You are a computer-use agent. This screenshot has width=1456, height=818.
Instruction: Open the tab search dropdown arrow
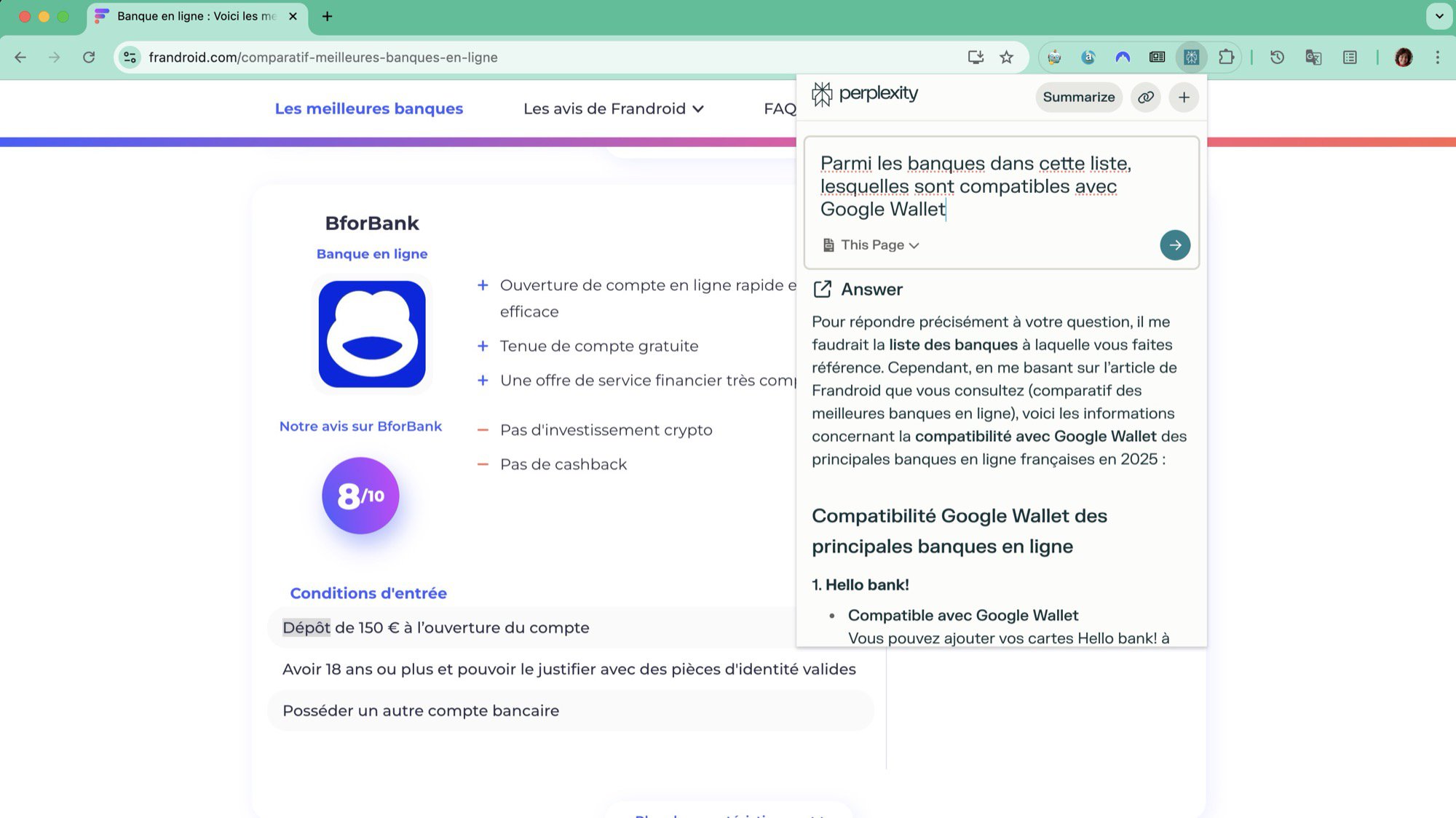(1439, 16)
